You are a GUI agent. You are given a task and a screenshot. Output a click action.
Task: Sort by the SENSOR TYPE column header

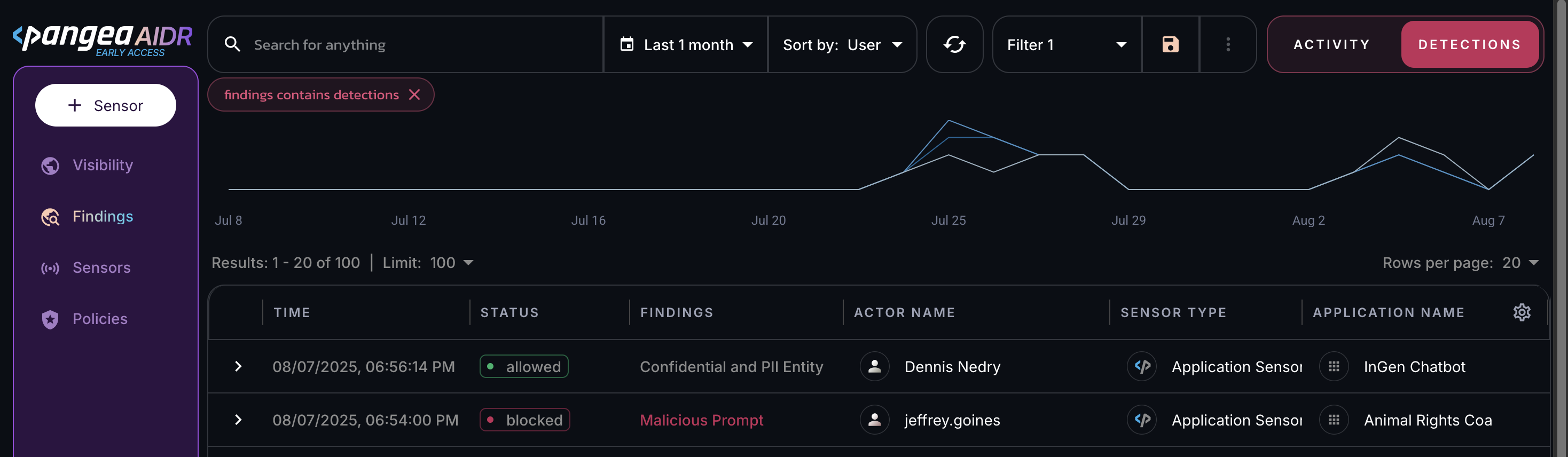[x=1173, y=312]
